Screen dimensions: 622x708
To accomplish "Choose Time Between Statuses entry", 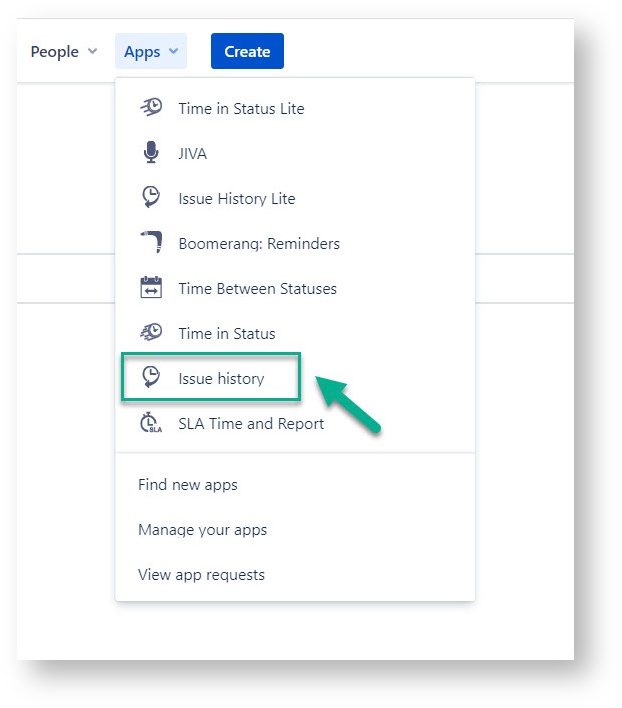I will pyautogui.click(x=295, y=288).
